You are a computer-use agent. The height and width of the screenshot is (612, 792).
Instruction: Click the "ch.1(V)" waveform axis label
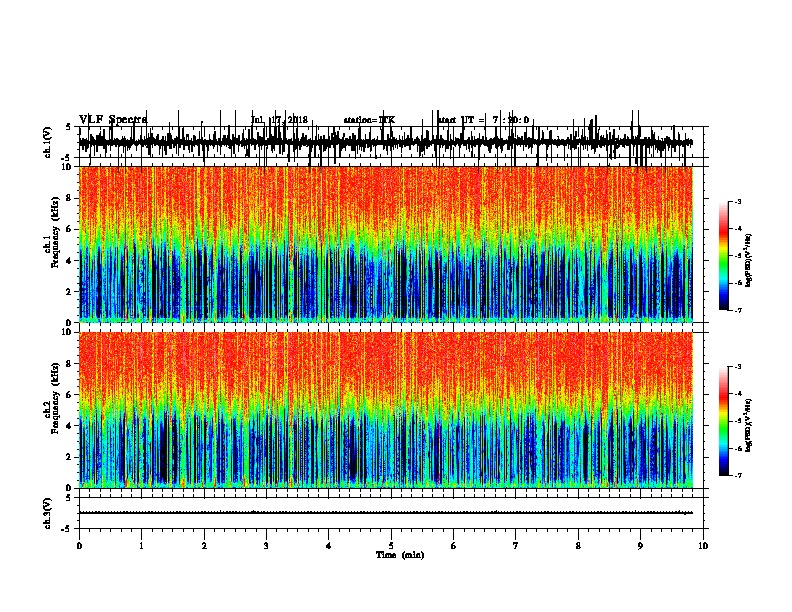[x=48, y=142]
